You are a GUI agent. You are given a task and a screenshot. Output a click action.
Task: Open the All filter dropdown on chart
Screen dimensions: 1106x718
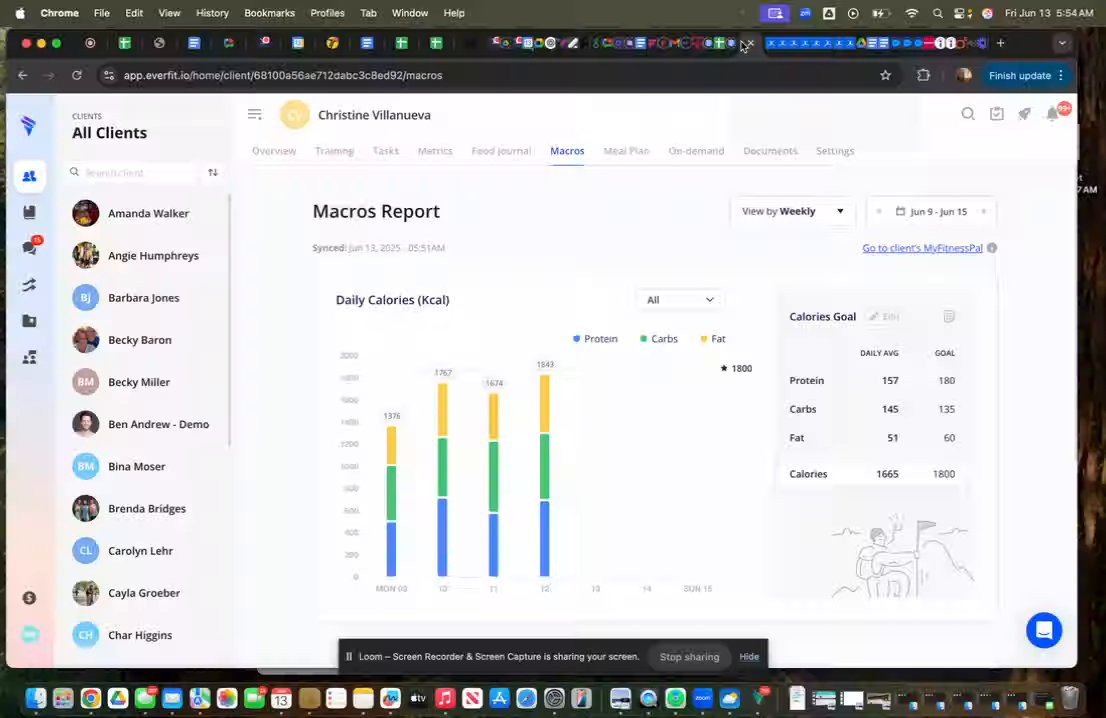click(680, 300)
